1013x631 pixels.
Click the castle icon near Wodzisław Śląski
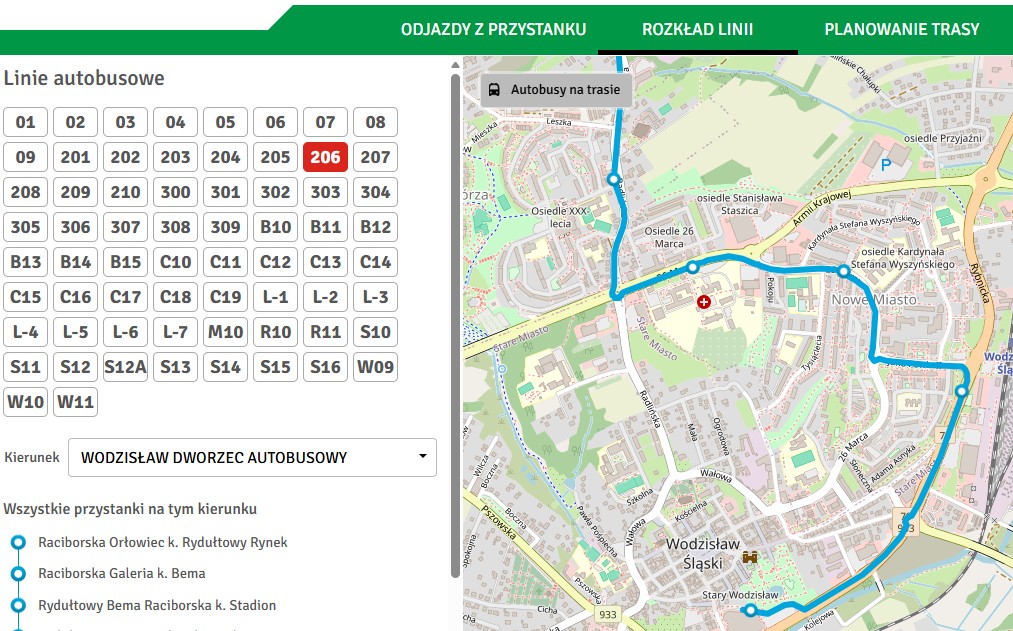(750, 556)
